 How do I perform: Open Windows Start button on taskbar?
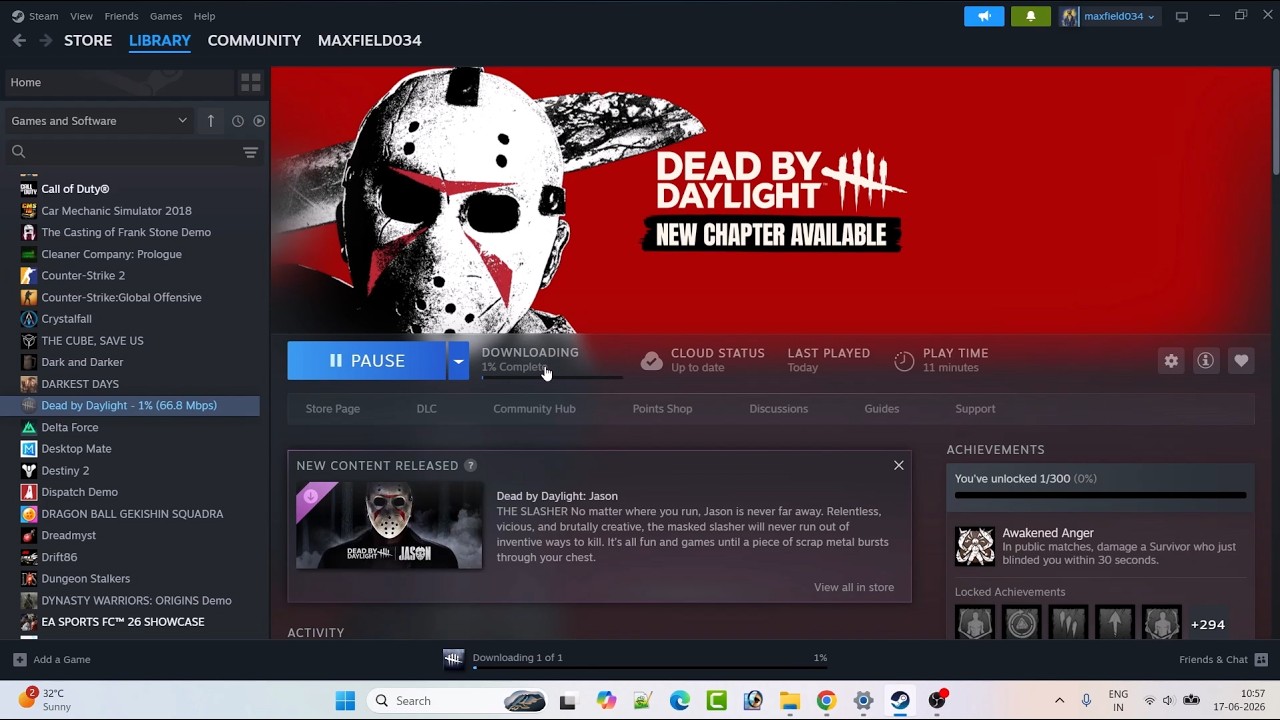tap(345, 701)
